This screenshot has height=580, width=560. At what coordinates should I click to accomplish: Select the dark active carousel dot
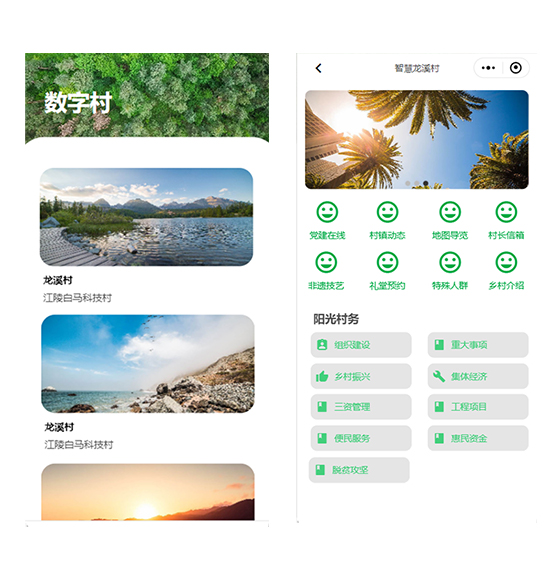coord(426,183)
